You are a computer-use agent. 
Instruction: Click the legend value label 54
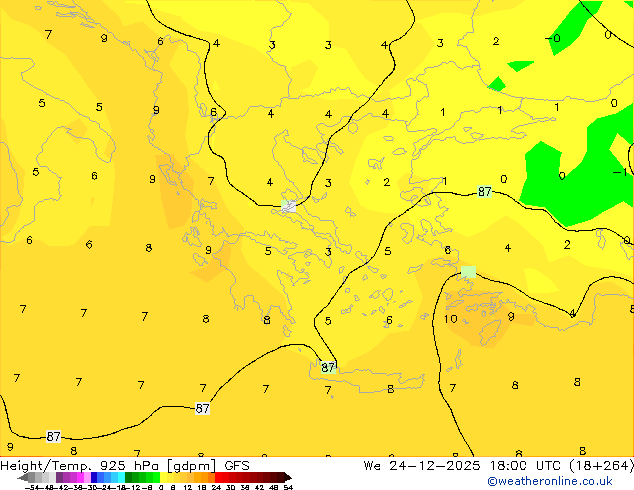point(288,487)
